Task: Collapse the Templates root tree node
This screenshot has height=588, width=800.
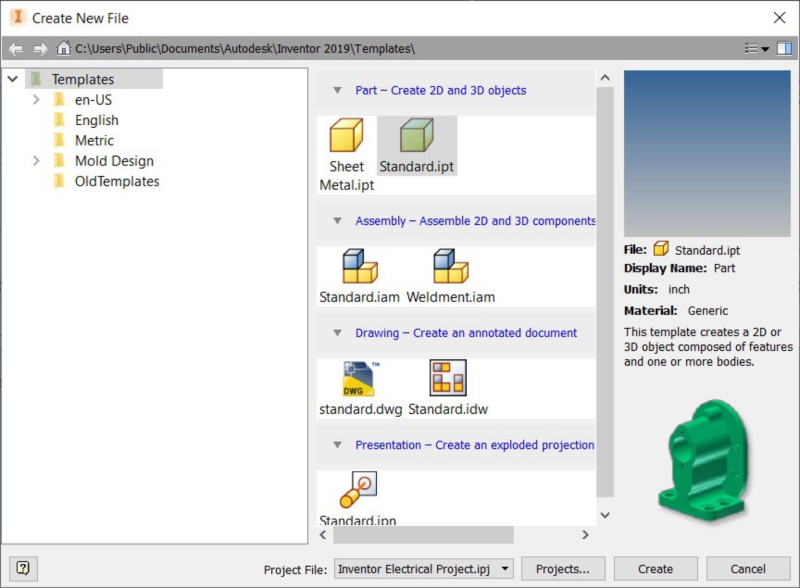Action: 12,79
